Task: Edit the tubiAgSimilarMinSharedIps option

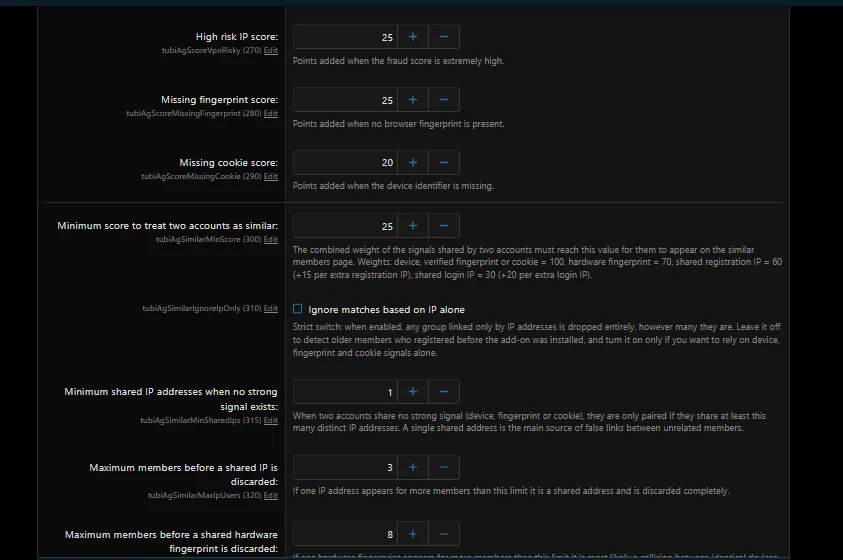Action: tap(270, 420)
